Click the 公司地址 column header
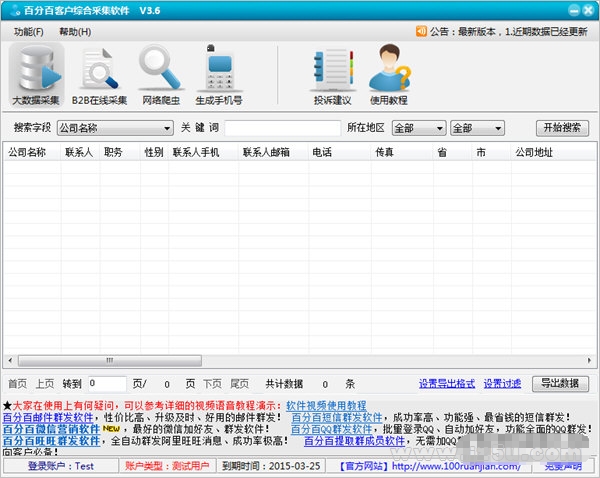The width and height of the screenshot is (600, 478). pyautogui.click(x=553, y=152)
